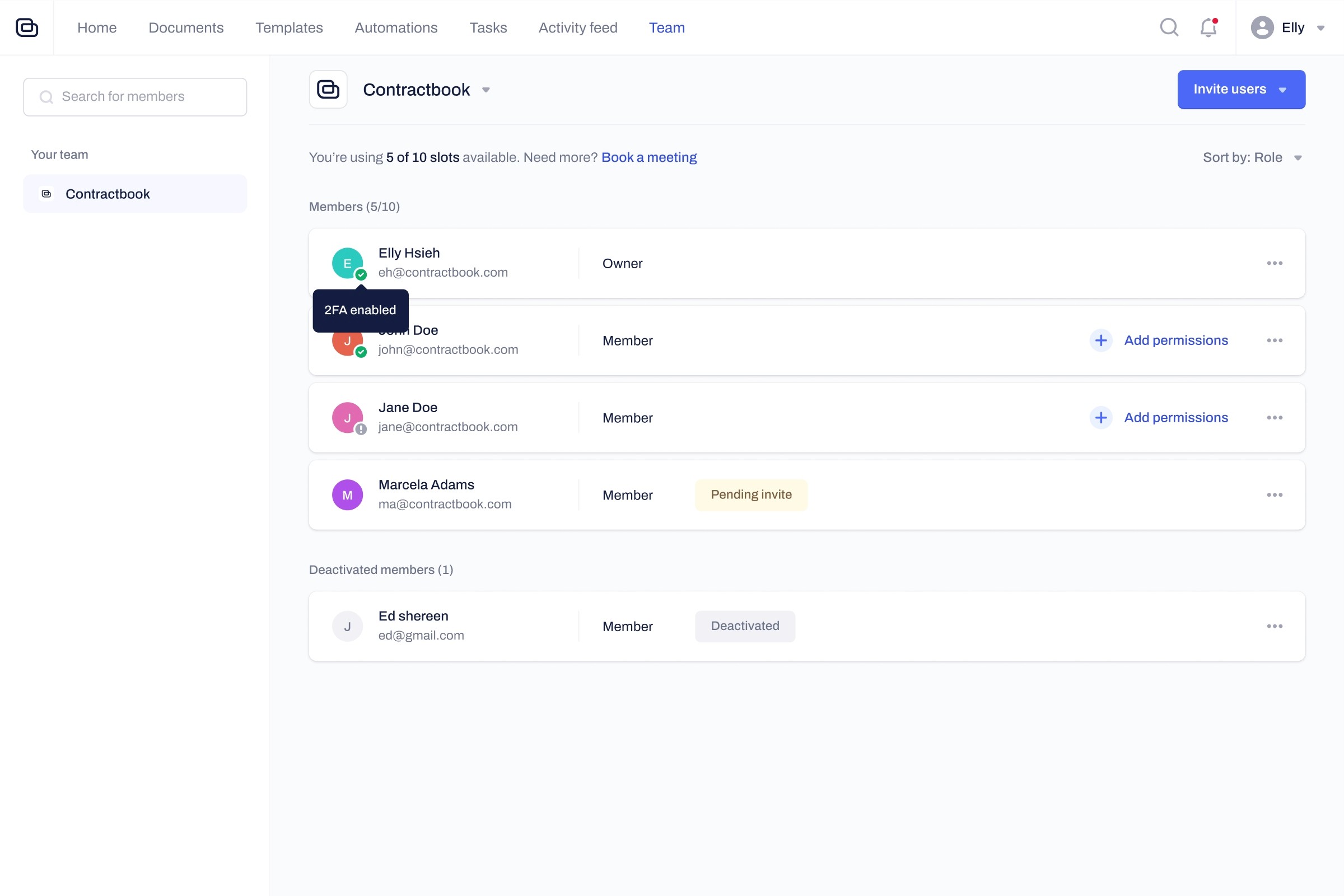This screenshot has width=1344, height=896.
Task: Expand the Invite users dropdown arrow
Action: coord(1282,90)
